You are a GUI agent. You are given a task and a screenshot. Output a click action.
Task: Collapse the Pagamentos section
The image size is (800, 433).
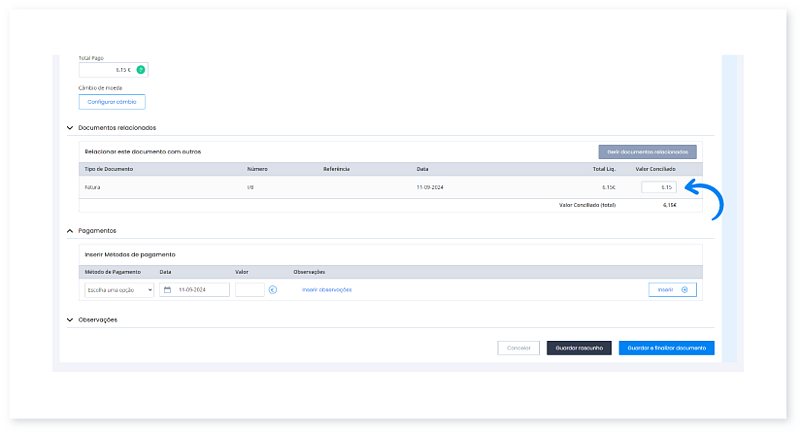(70, 230)
